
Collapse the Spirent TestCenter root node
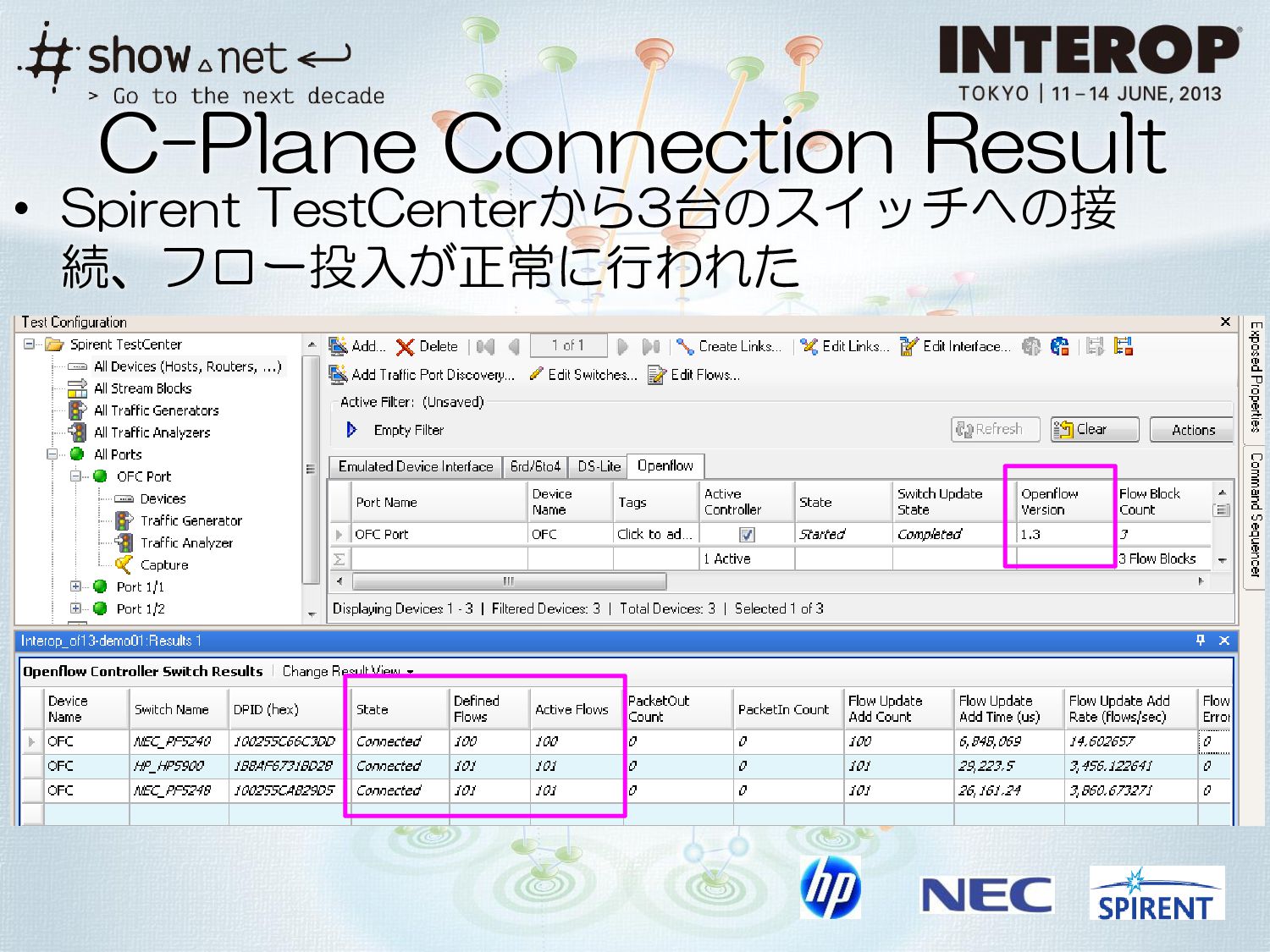pos(29,344)
